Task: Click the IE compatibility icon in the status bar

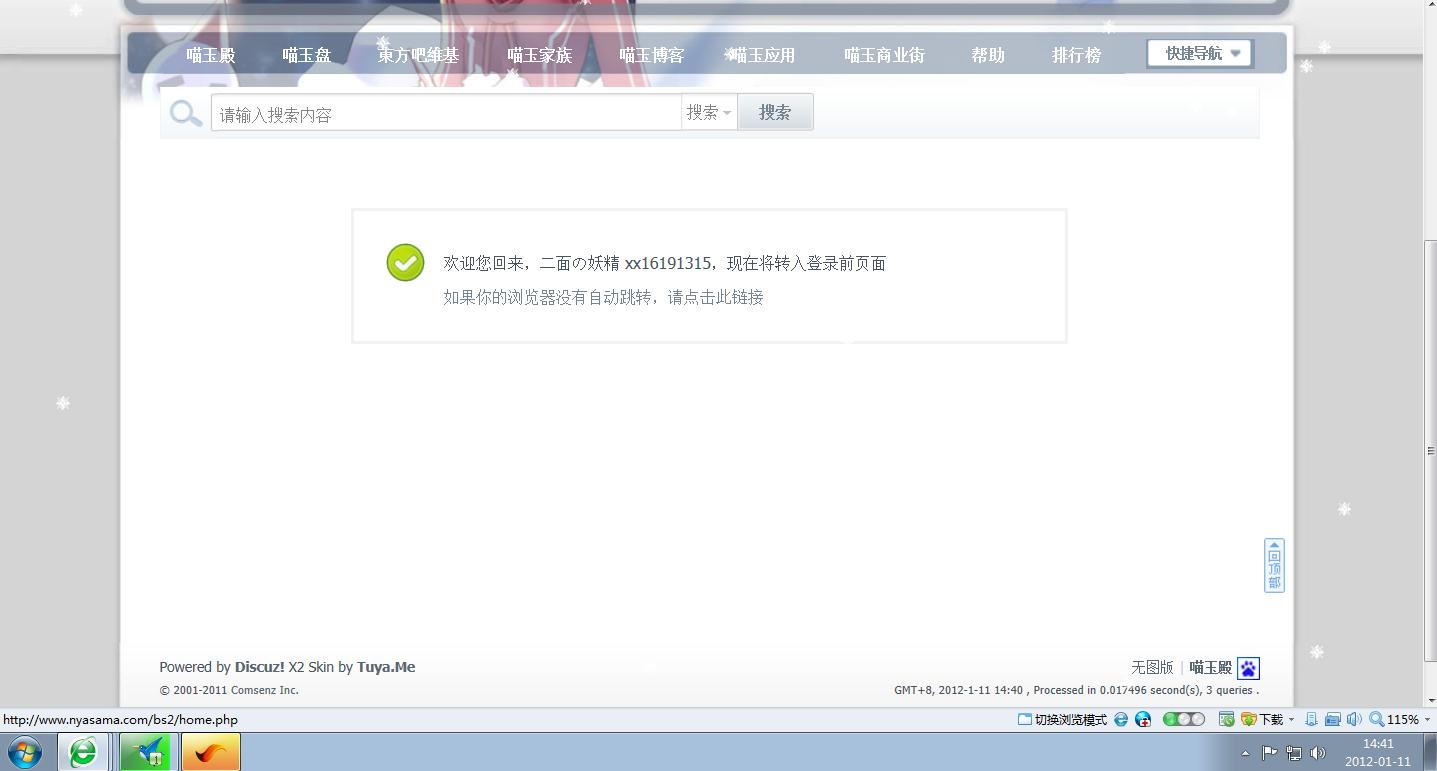Action: 1119,719
